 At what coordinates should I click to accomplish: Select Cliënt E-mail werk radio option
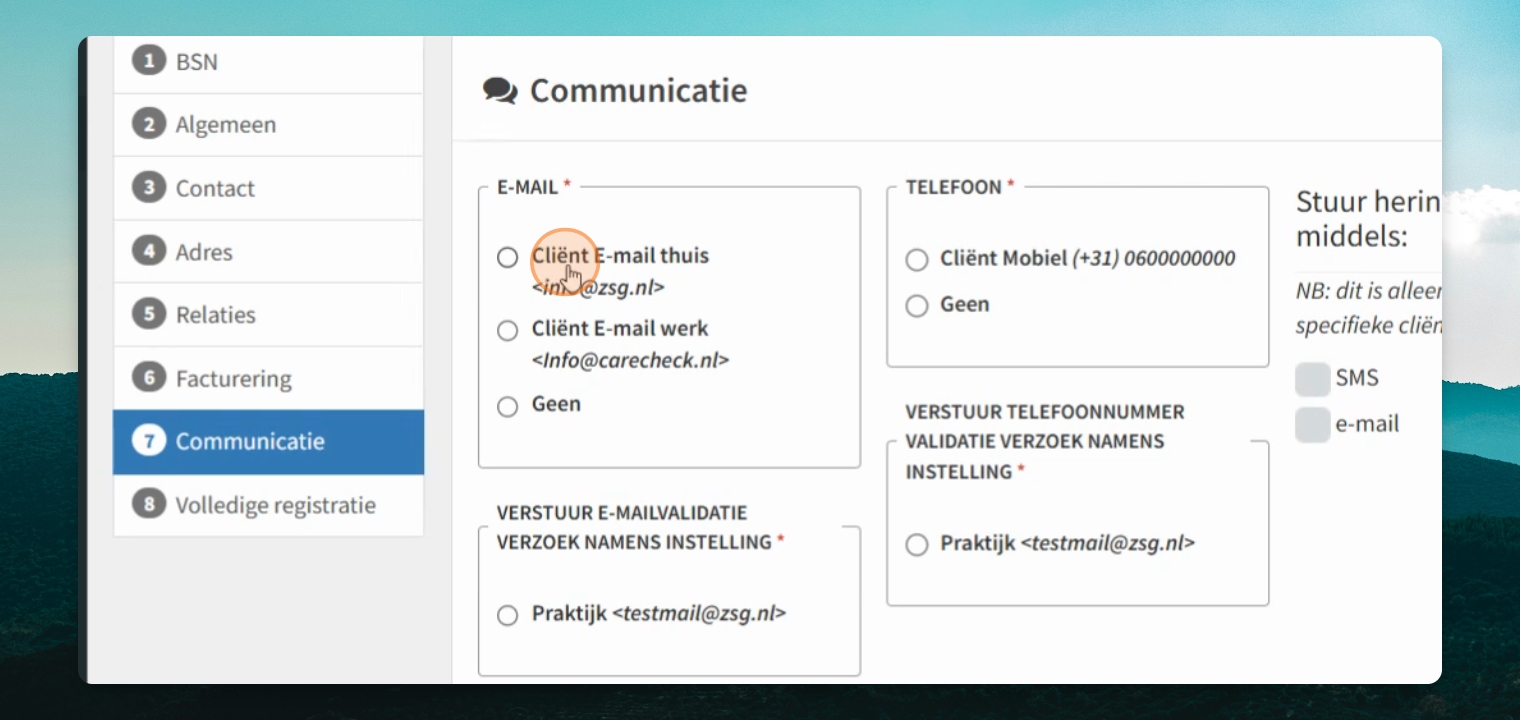tap(508, 330)
